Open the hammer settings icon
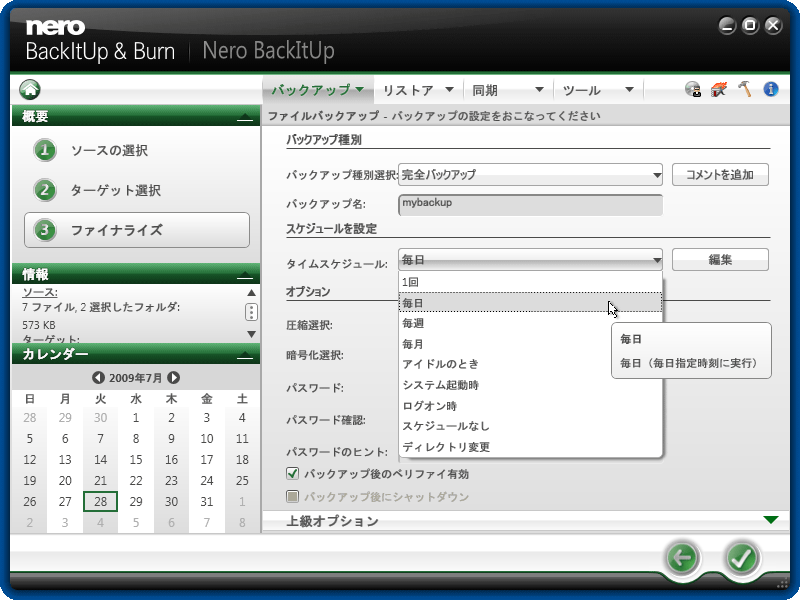Image resolution: width=800 pixels, height=600 pixels. pyautogui.click(x=744, y=89)
